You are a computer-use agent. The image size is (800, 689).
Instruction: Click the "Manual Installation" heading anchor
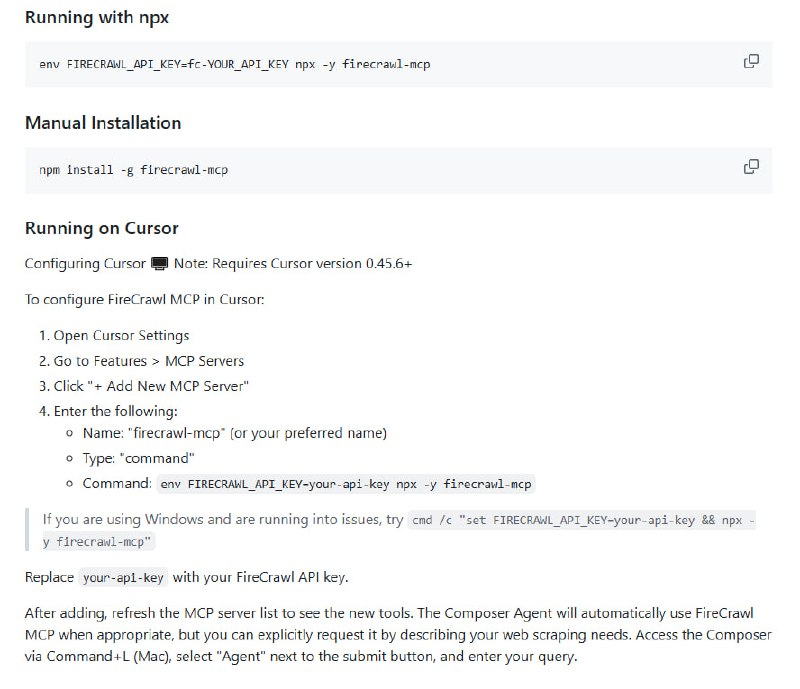click(x=102, y=123)
